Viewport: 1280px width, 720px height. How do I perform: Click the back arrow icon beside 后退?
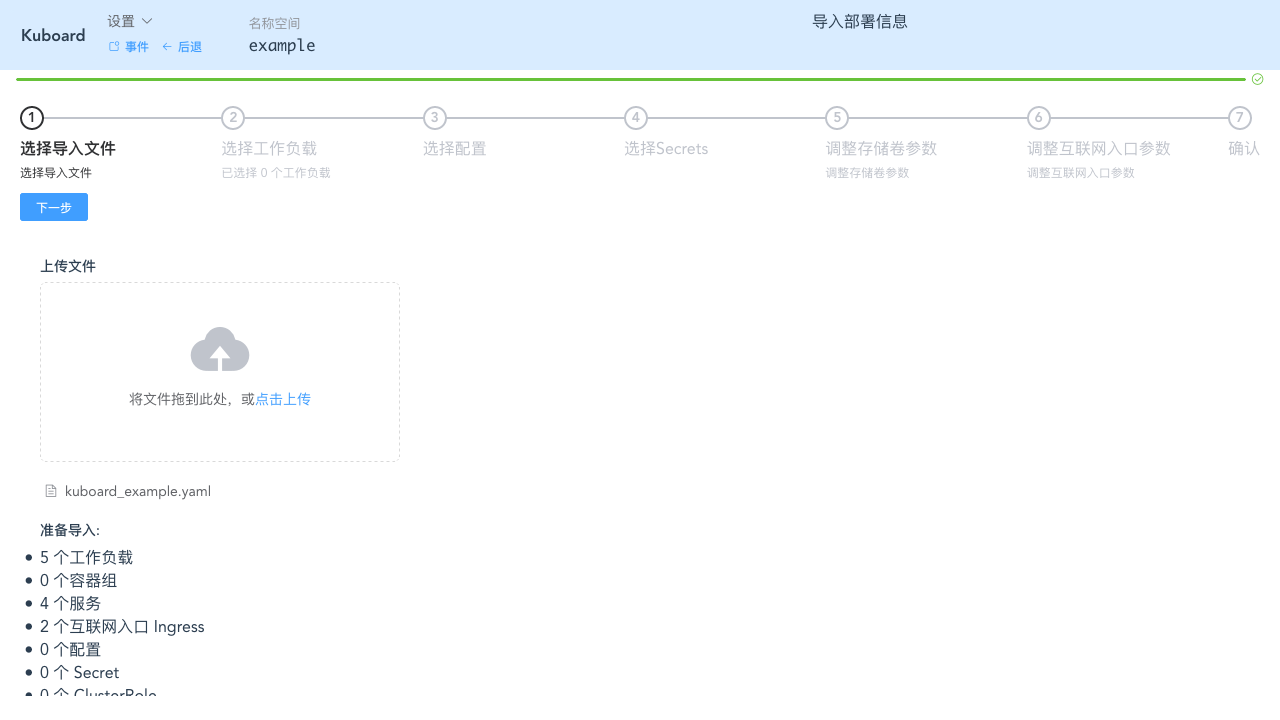click(x=166, y=46)
